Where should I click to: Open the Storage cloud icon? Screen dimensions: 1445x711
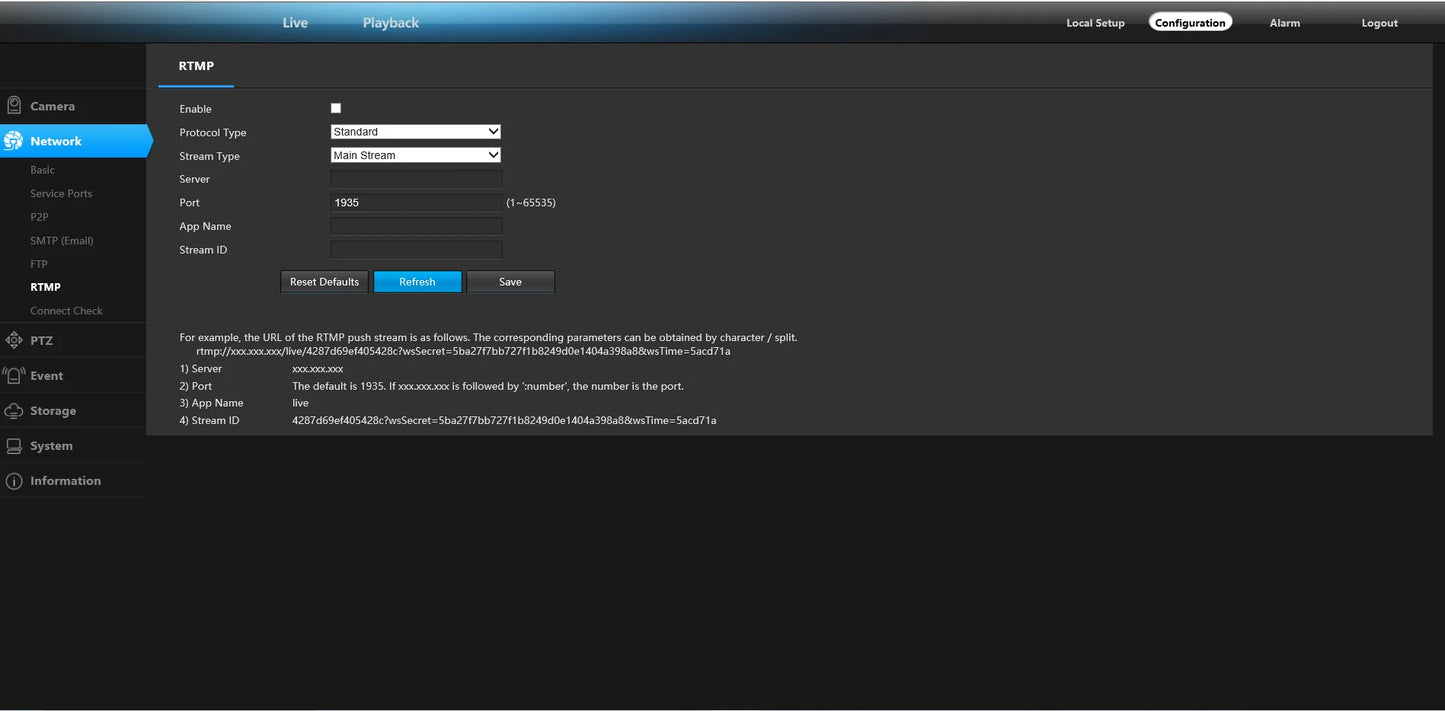click(x=14, y=411)
